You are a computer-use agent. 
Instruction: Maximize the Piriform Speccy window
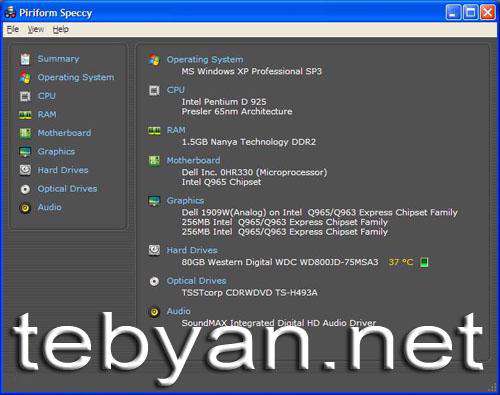(x=471, y=12)
